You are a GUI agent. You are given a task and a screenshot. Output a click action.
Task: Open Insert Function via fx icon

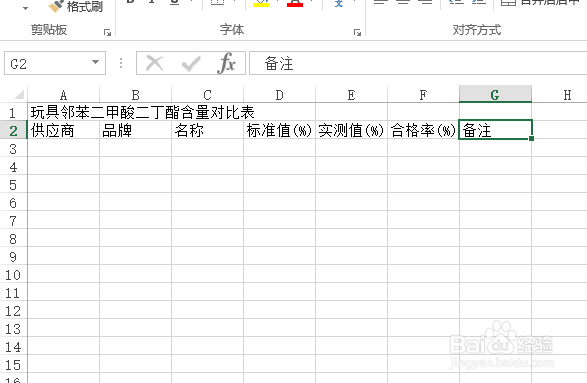[x=226, y=63]
